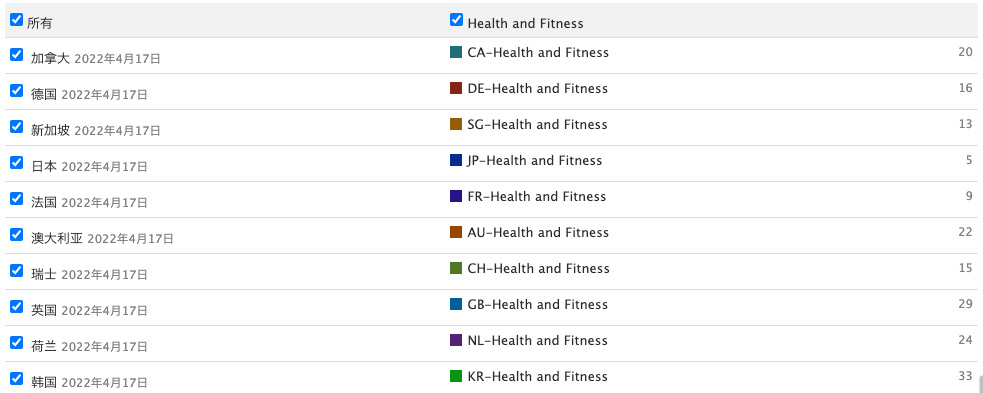
Task: Toggle the 韩国 checkbox
Action: click(x=17, y=378)
